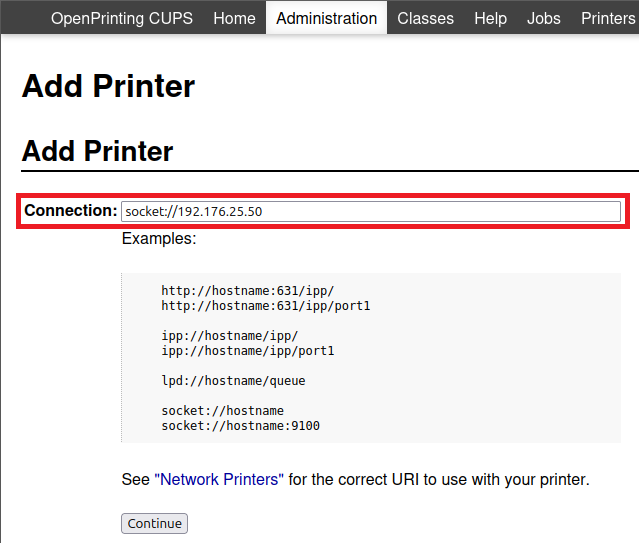This screenshot has height=543, width=639.
Task: Switch to the Classes tab
Action: [x=425, y=18]
